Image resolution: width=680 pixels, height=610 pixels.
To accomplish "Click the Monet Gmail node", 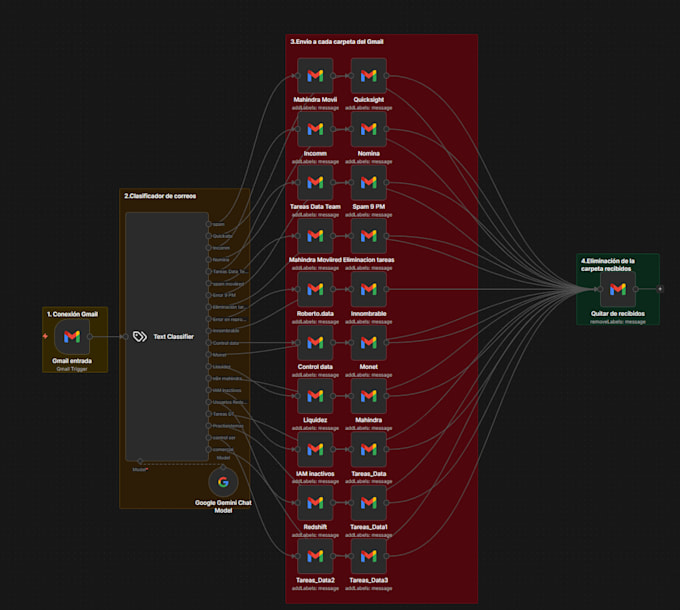I will pyautogui.click(x=369, y=343).
